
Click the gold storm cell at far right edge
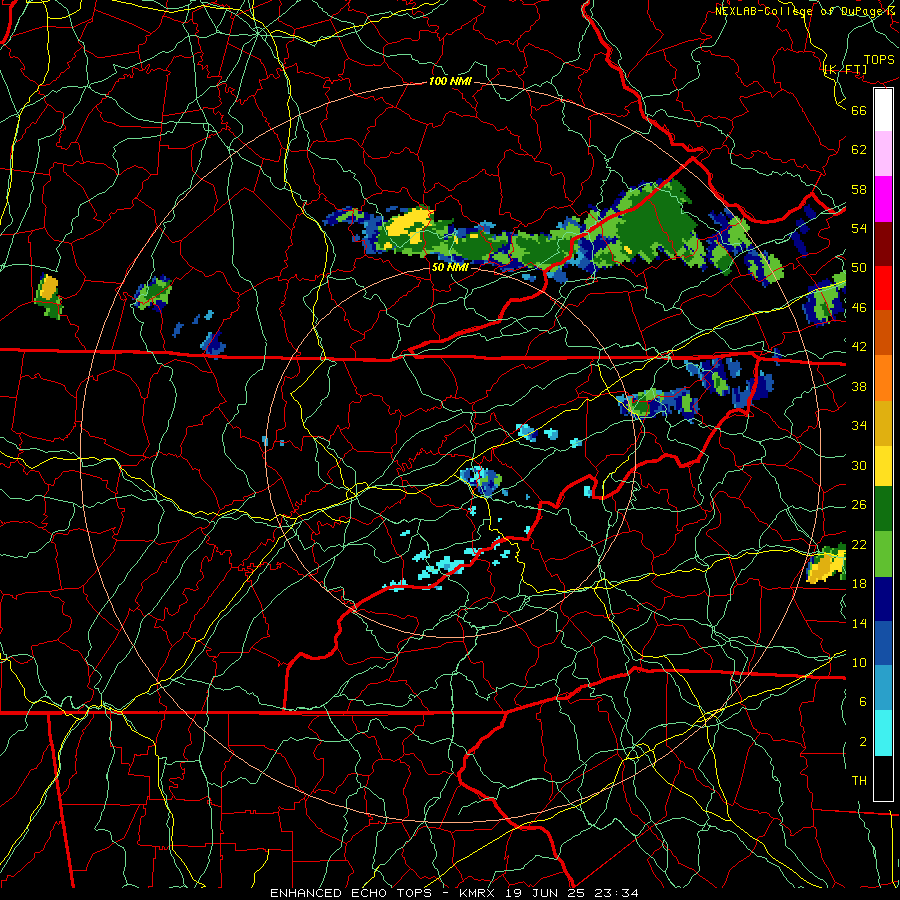(826, 566)
